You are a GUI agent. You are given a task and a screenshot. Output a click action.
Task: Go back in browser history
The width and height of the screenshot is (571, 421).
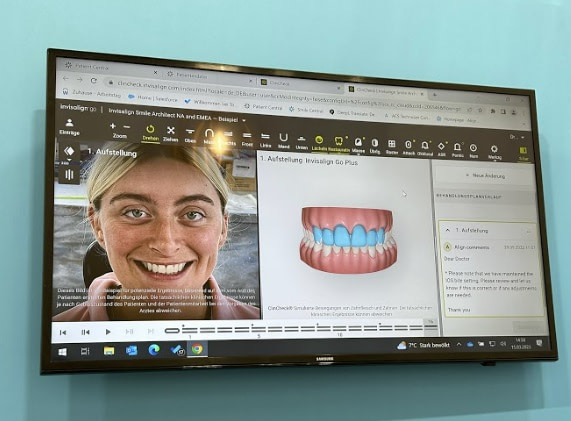[66, 78]
